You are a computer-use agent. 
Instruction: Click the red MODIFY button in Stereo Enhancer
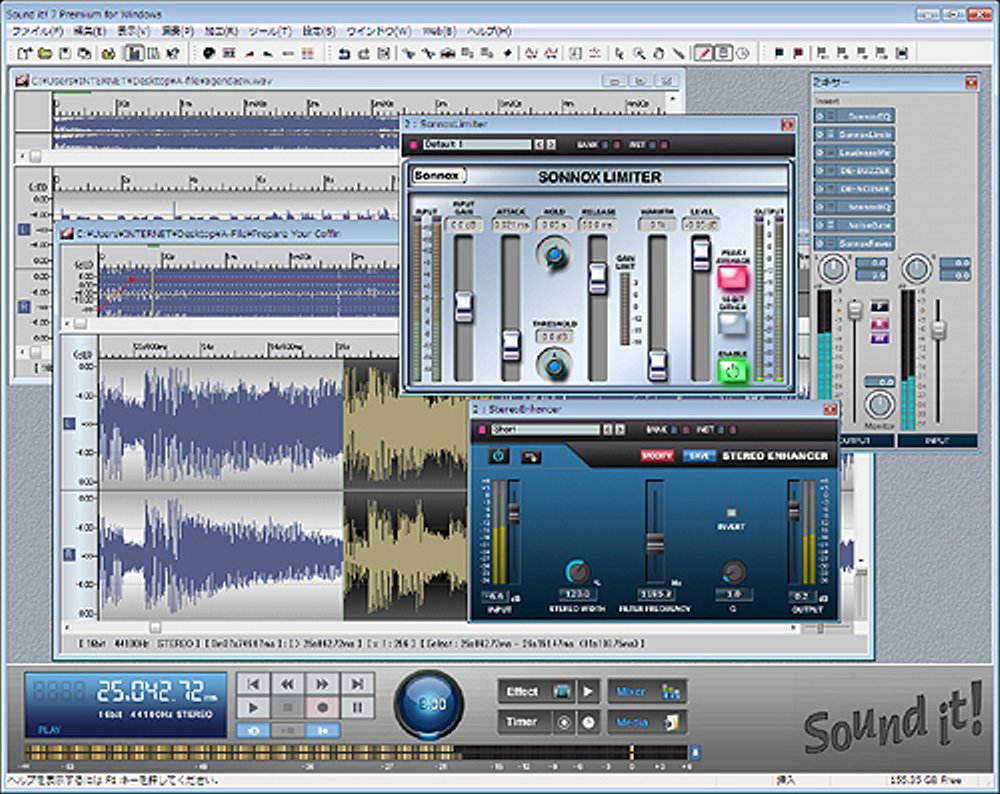coord(657,456)
